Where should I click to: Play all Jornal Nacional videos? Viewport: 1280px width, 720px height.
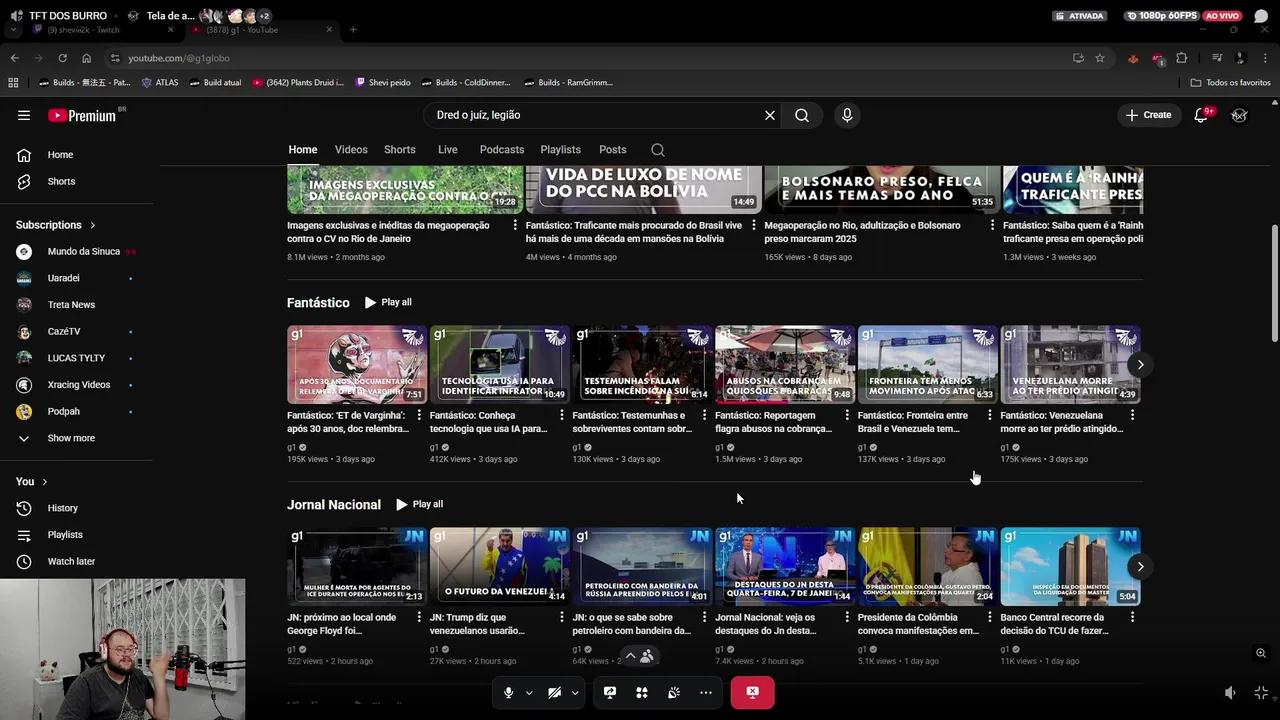click(x=419, y=504)
